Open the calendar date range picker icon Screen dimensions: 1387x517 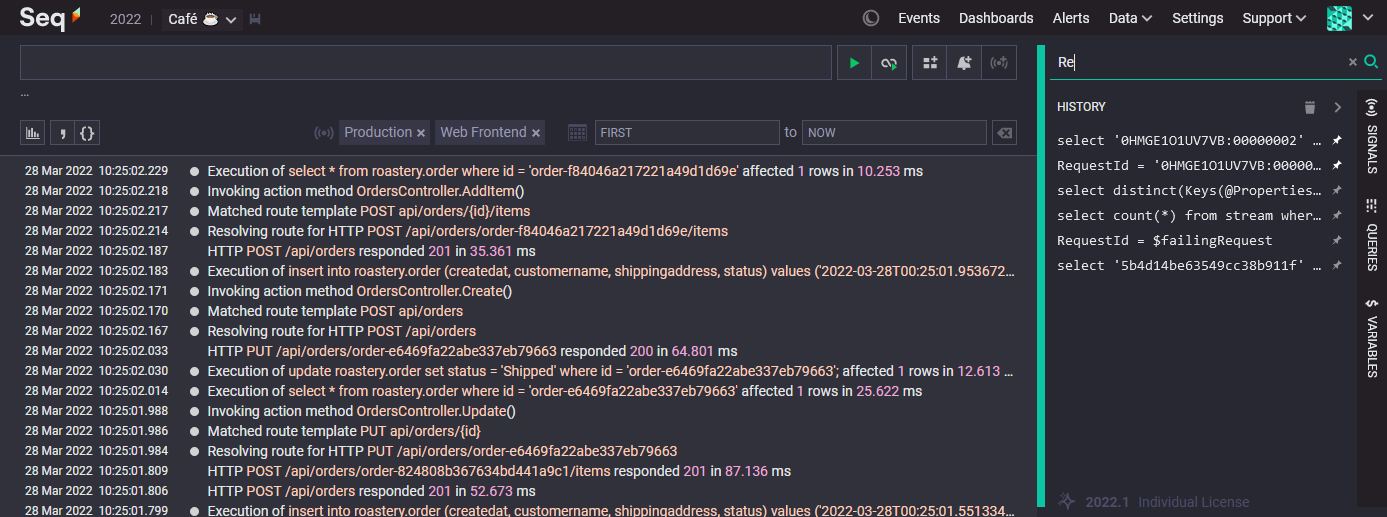[x=577, y=132]
